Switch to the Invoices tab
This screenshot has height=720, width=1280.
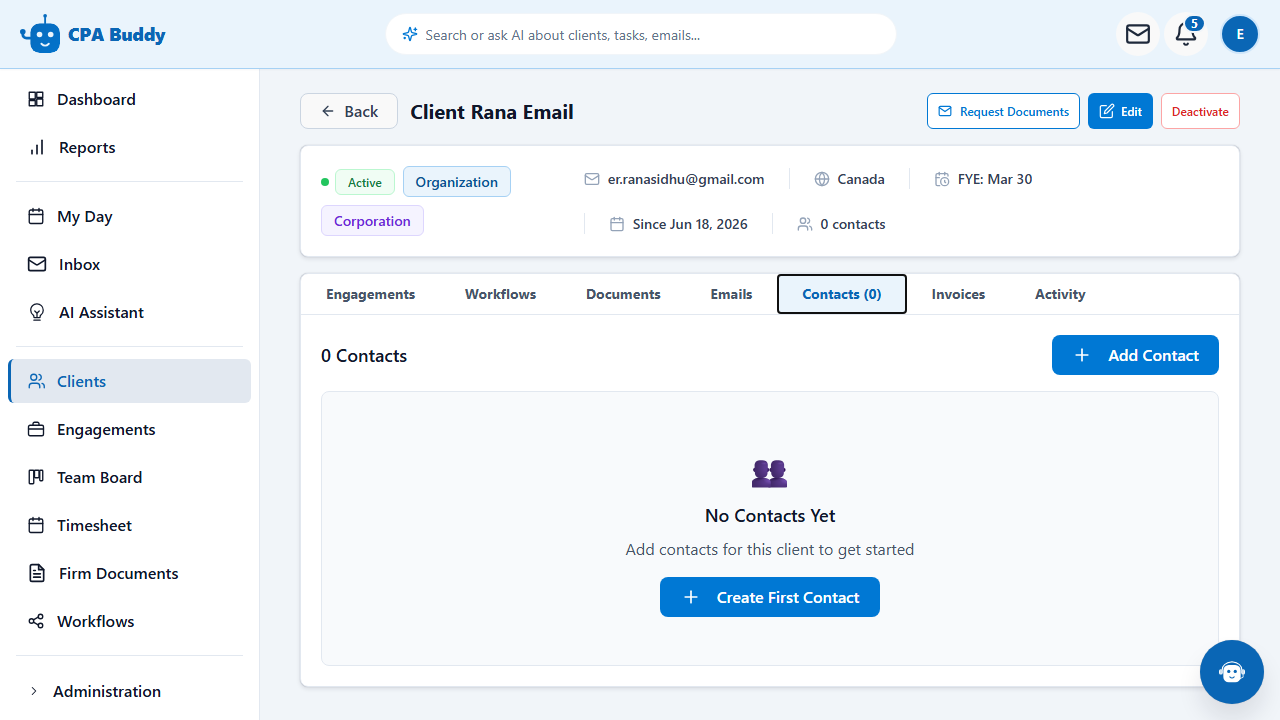click(958, 294)
